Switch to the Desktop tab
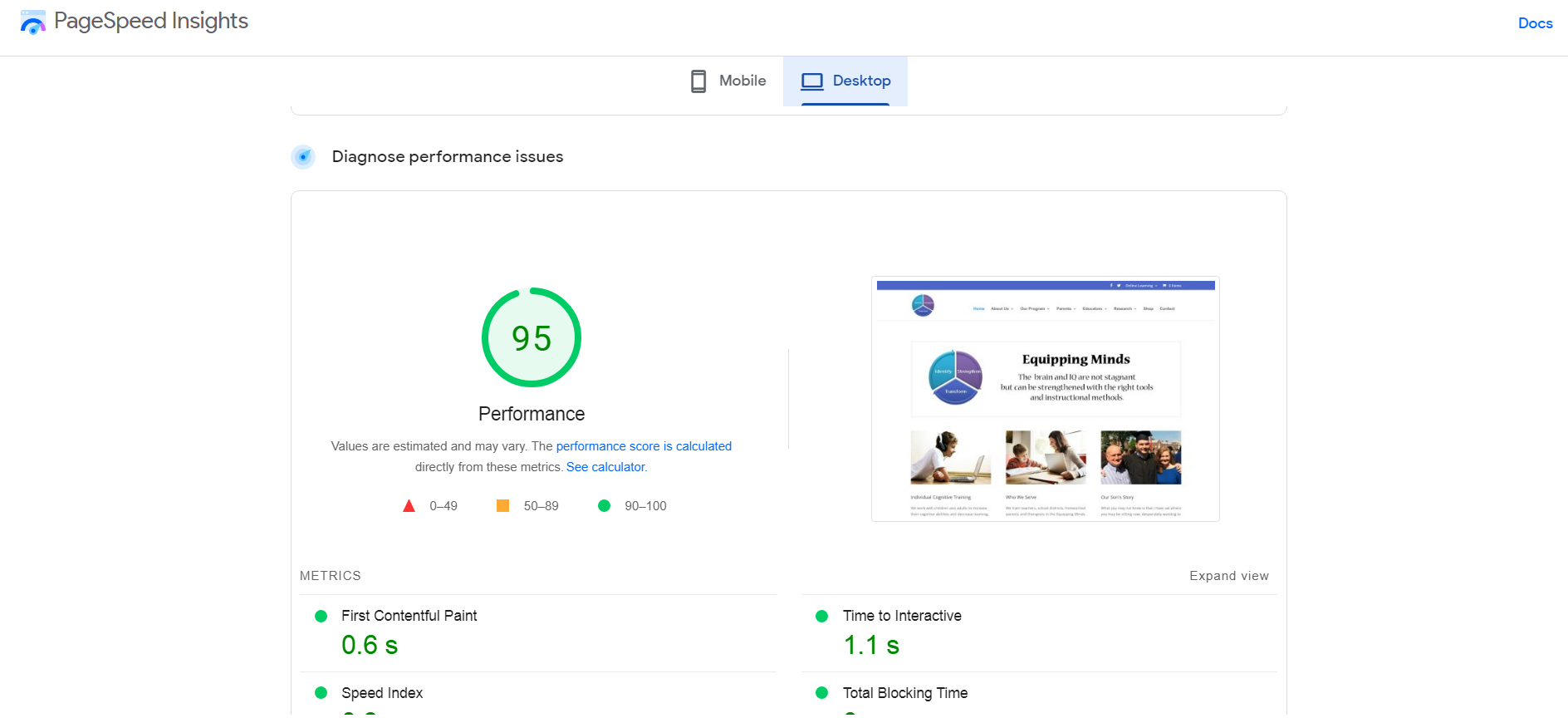Viewport: 1568px width, 718px height. pos(845,81)
